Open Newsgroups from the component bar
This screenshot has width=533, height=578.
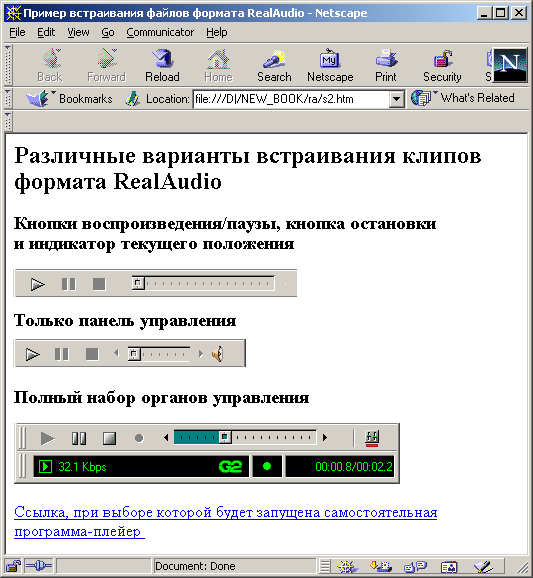coord(415,566)
